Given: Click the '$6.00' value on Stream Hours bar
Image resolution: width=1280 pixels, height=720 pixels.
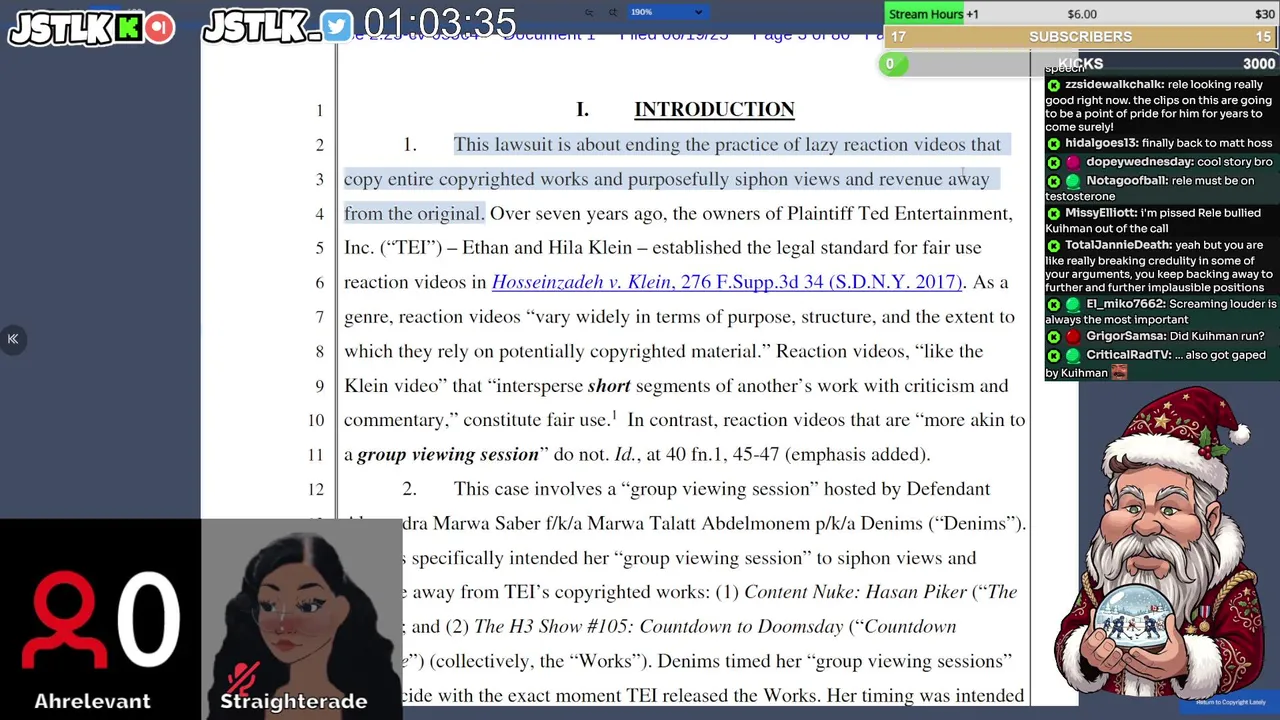Looking at the screenshot, I should (x=1082, y=14).
